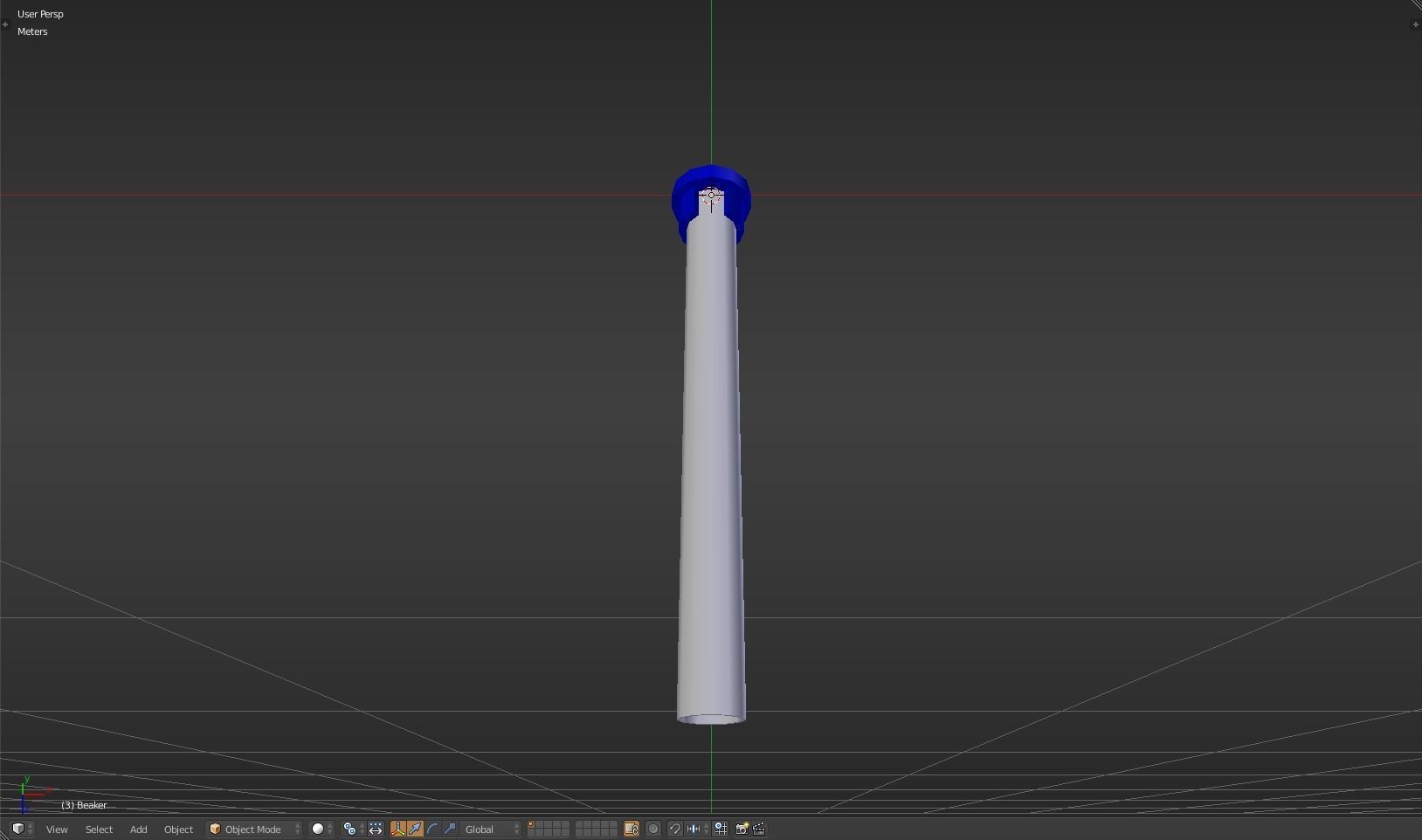Image resolution: width=1422 pixels, height=840 pixels.
Task: Open the Global transform orientation dropdown
Action: [x=492, y=829]
